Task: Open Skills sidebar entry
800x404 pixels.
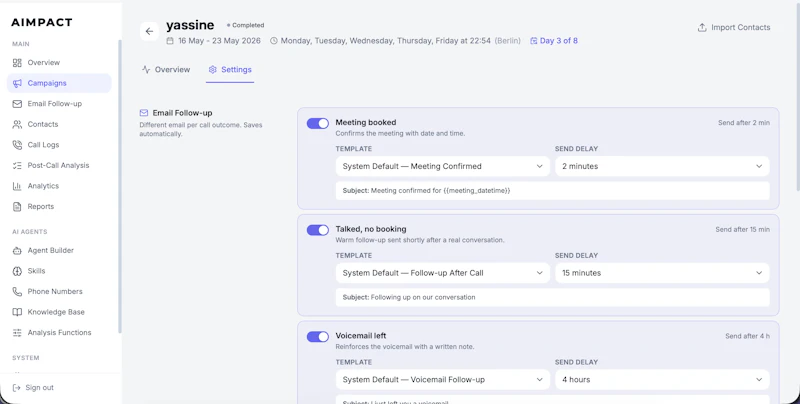Action: 59,271
